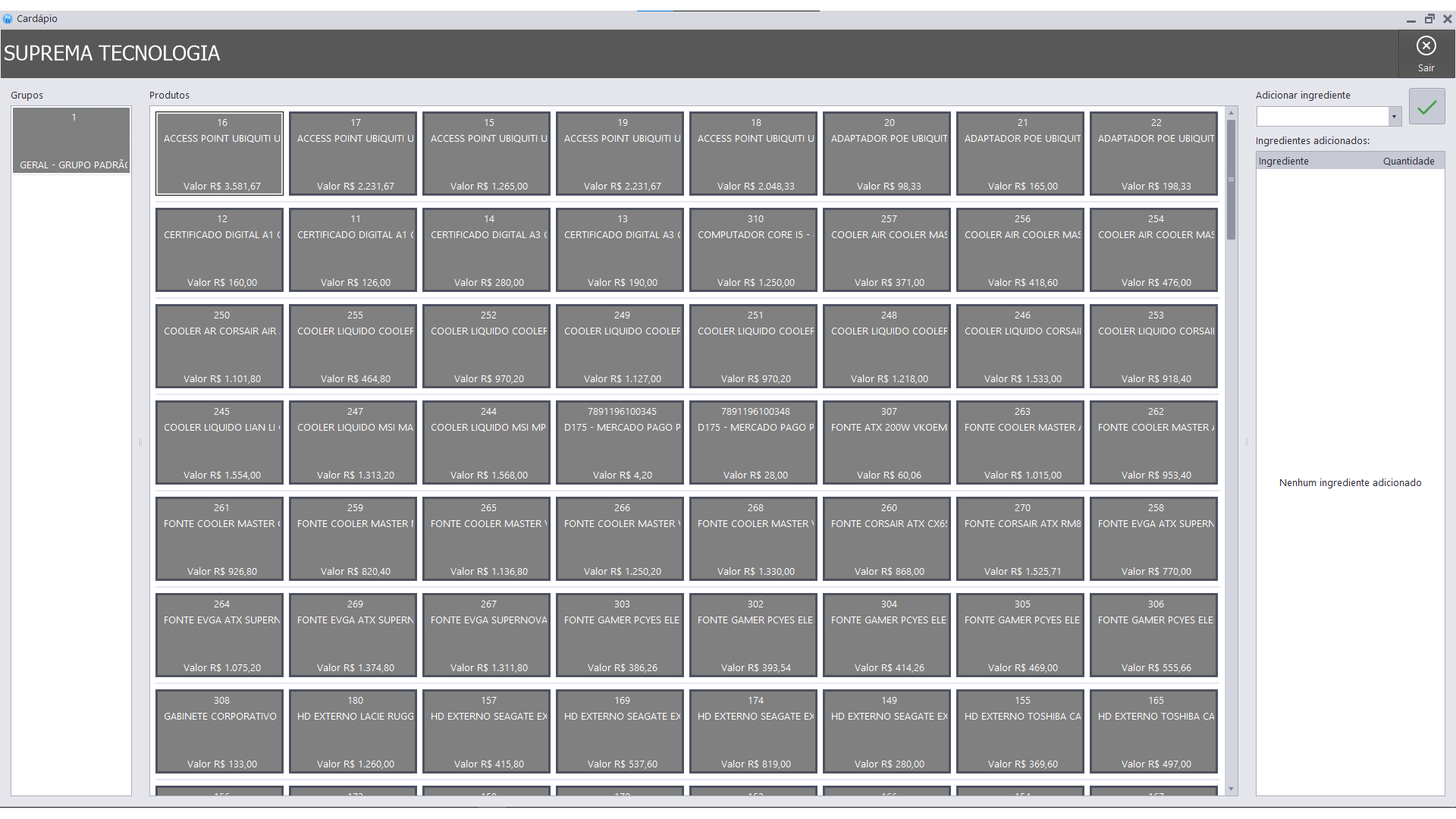
Task: Focus the Adicionar ingrediente input field
Action: [x=1323, y=116]
